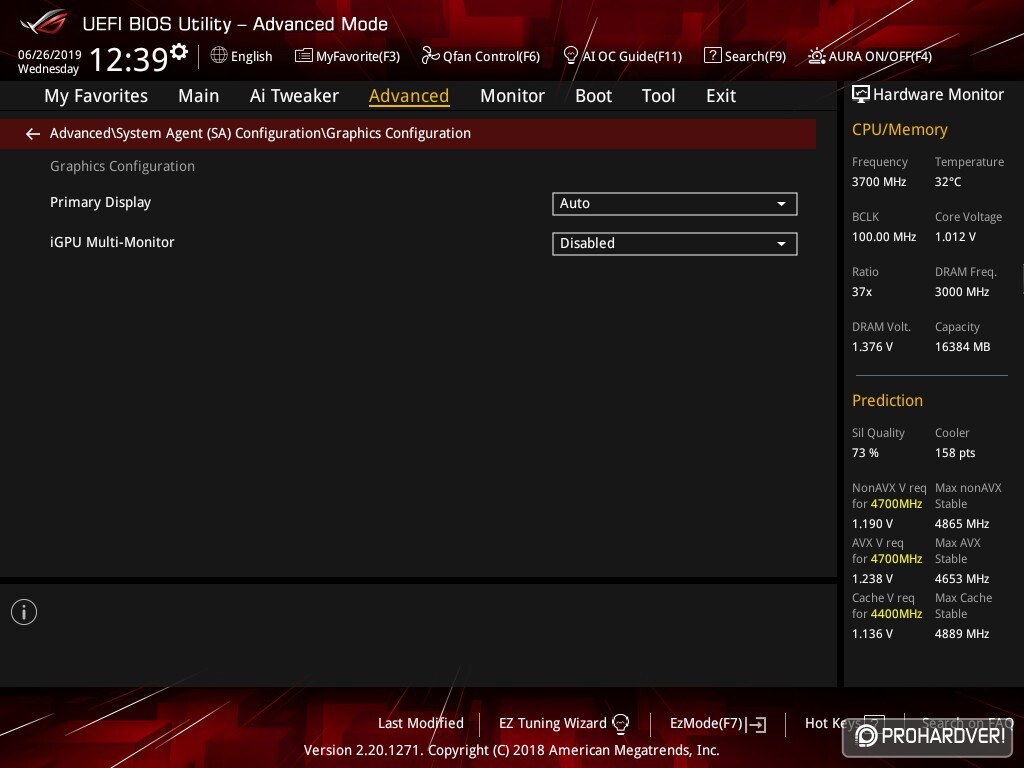1024x768 pixels.
Task: Click the info circle icon in the help panel
Action: pyautogui.click(x=24, y=612)
